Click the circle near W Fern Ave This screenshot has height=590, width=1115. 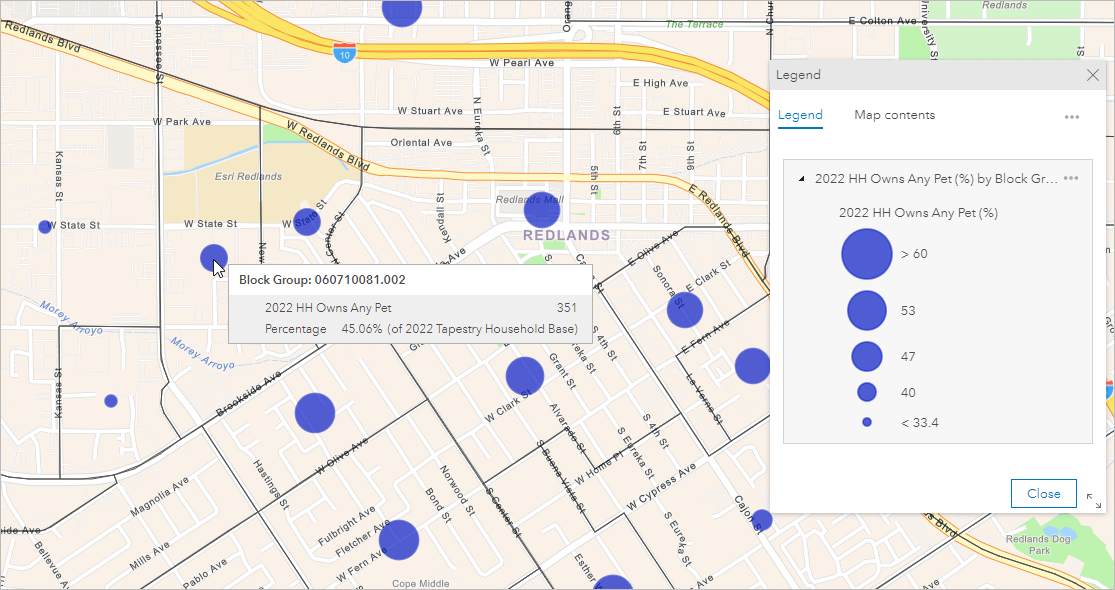point(399,540)
